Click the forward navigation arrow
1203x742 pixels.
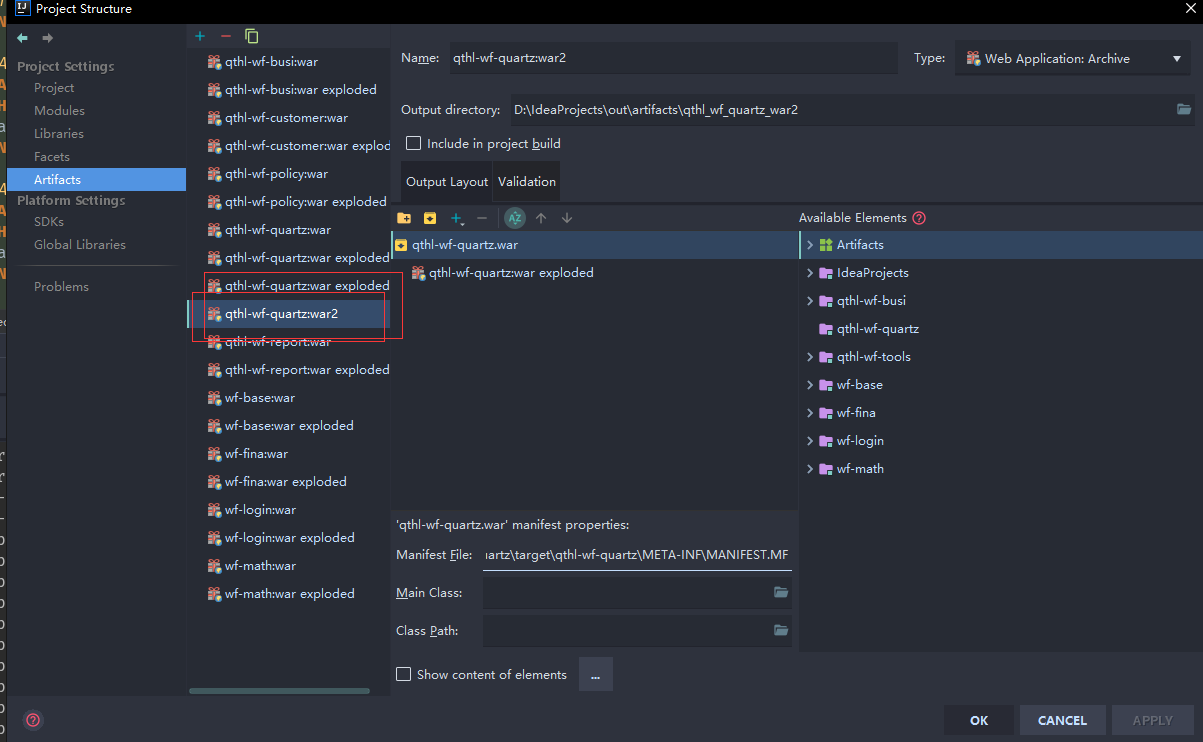click(x=47, y=38)
